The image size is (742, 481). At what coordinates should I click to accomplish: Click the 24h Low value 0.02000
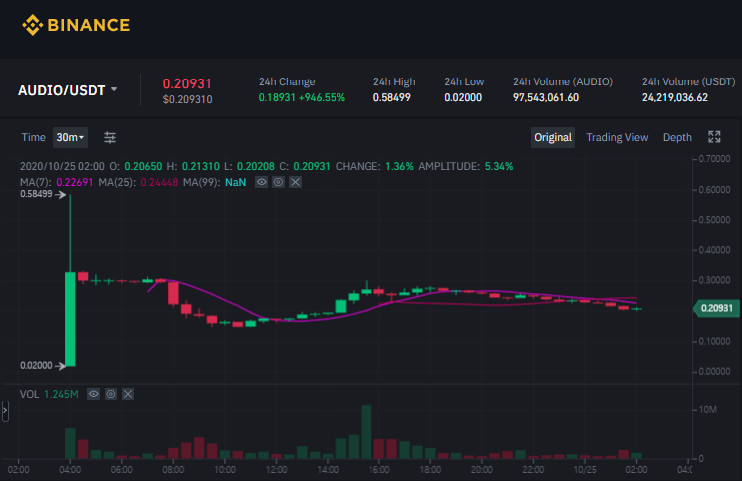(463, 98)
